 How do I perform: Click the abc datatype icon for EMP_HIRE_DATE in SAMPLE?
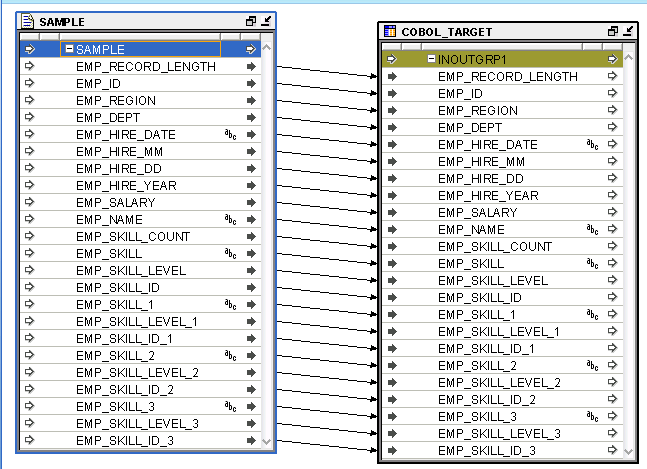pyautogui.click(x=230, y=134)
